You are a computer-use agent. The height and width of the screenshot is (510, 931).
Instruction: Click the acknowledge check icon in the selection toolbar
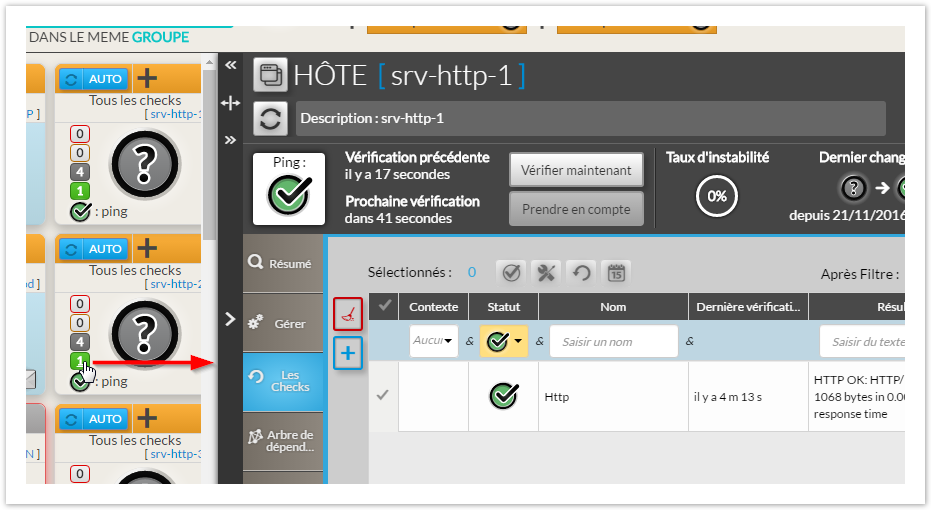pos(511,273)
